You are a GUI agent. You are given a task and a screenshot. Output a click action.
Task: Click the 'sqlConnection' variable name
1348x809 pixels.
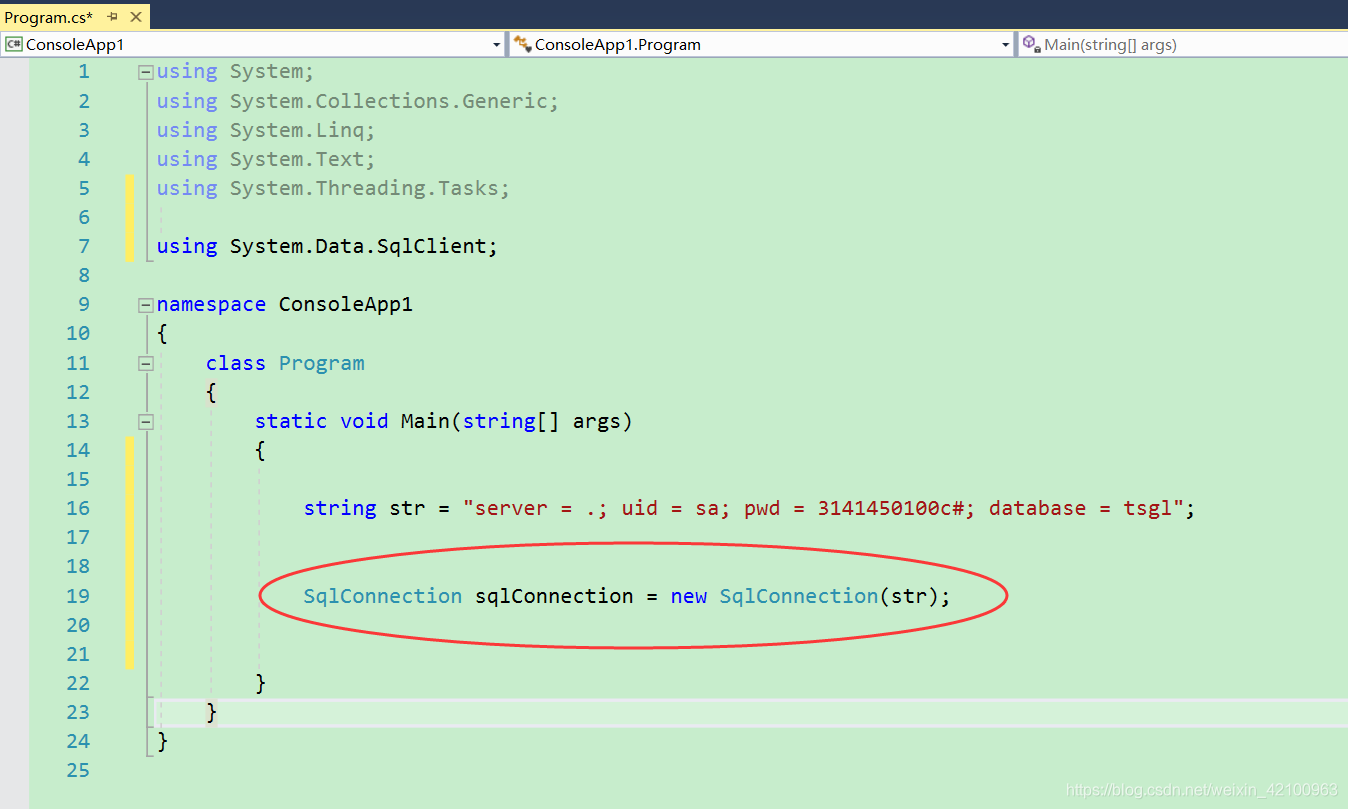point(554,596)
